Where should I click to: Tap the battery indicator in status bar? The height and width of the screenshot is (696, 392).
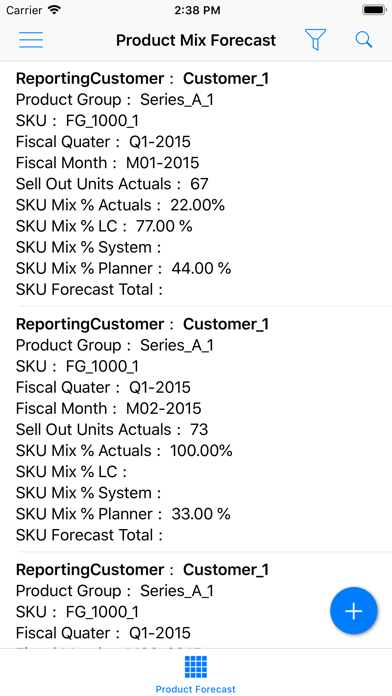tap(374, 10)
